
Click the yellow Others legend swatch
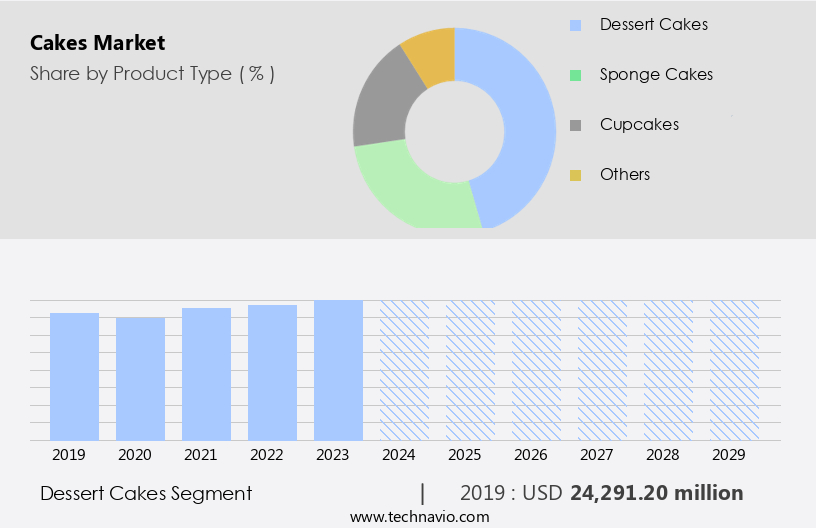(575, 175)
